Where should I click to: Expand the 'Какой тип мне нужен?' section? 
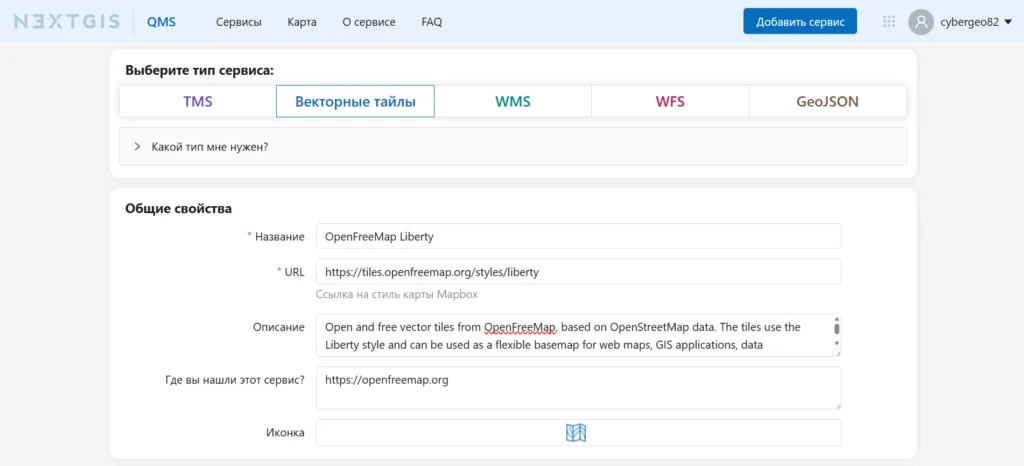pos(513,146)
